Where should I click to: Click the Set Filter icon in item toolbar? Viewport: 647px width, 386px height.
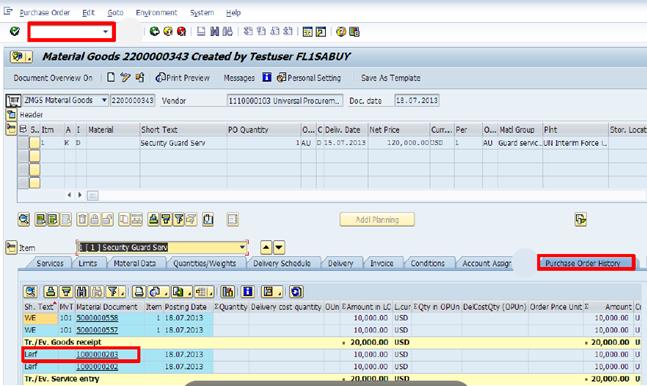click(x=179, y=219)
